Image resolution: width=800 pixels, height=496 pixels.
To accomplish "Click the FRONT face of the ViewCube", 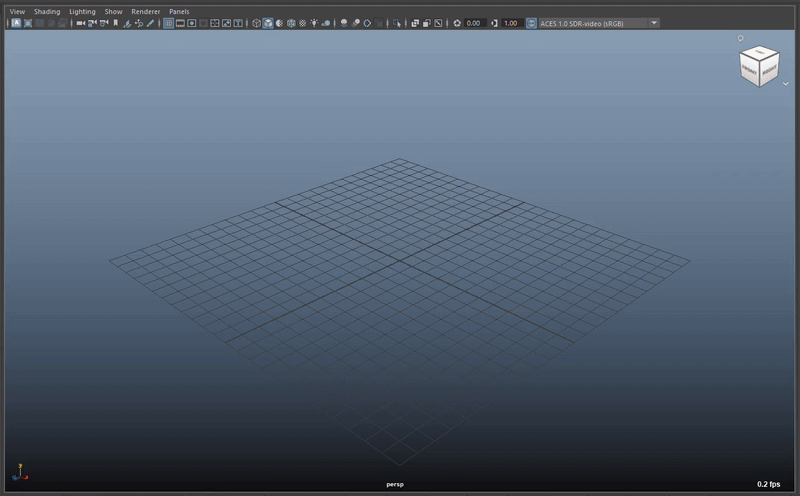I will coord(751,71).
